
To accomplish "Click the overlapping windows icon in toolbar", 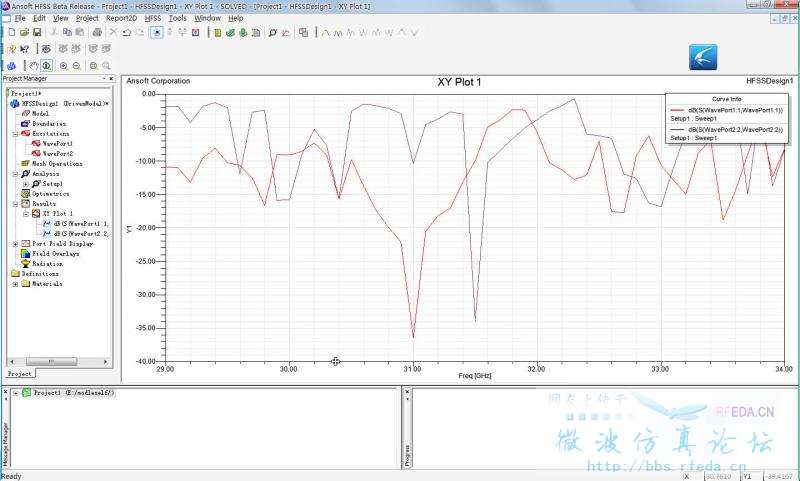I will pos(304,33).
